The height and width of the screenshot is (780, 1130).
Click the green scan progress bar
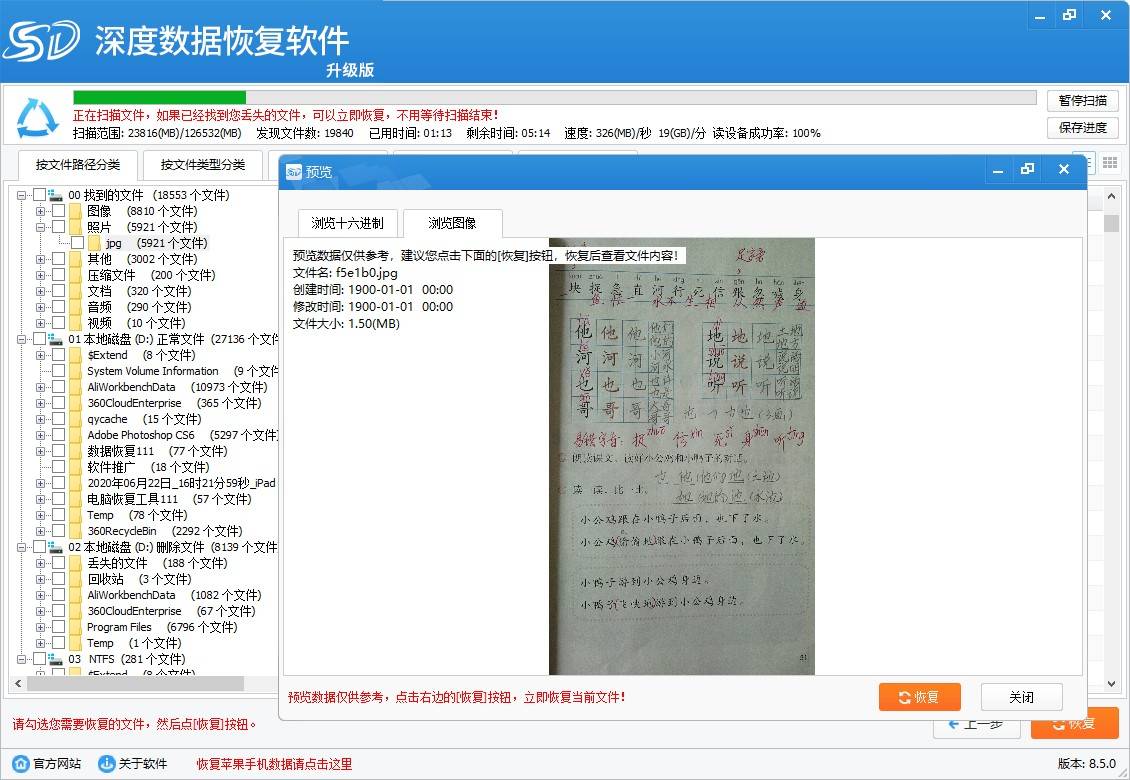(150, 97)
